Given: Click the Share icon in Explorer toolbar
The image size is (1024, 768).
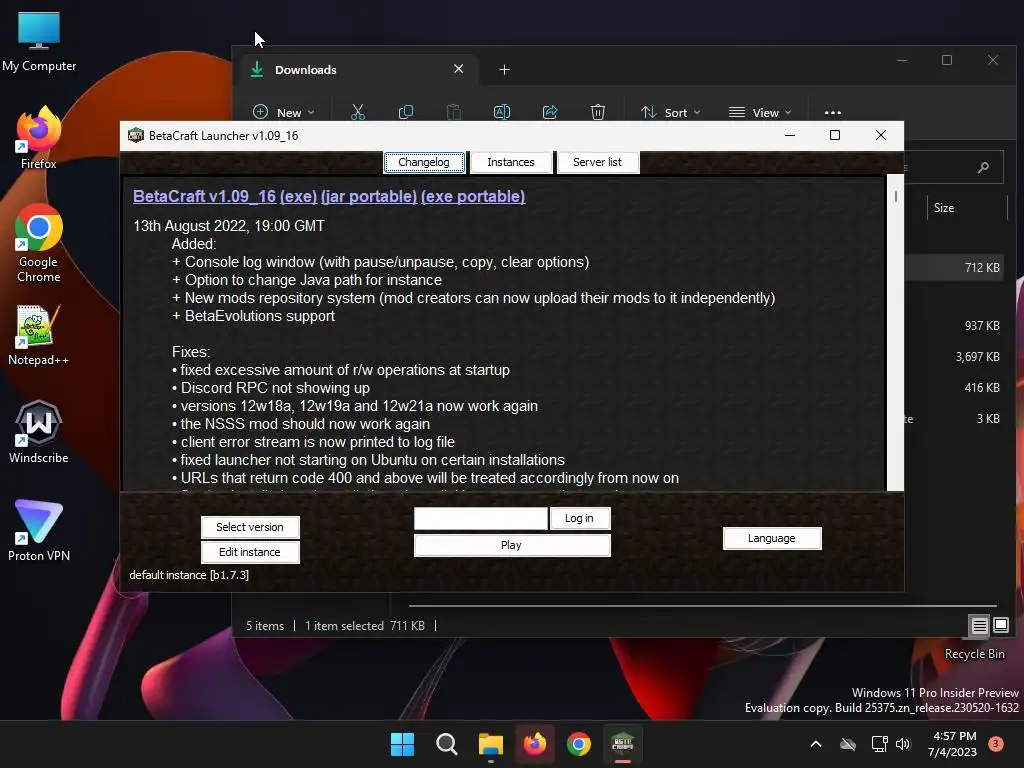Looking at the screenshot, I should 550,112.
